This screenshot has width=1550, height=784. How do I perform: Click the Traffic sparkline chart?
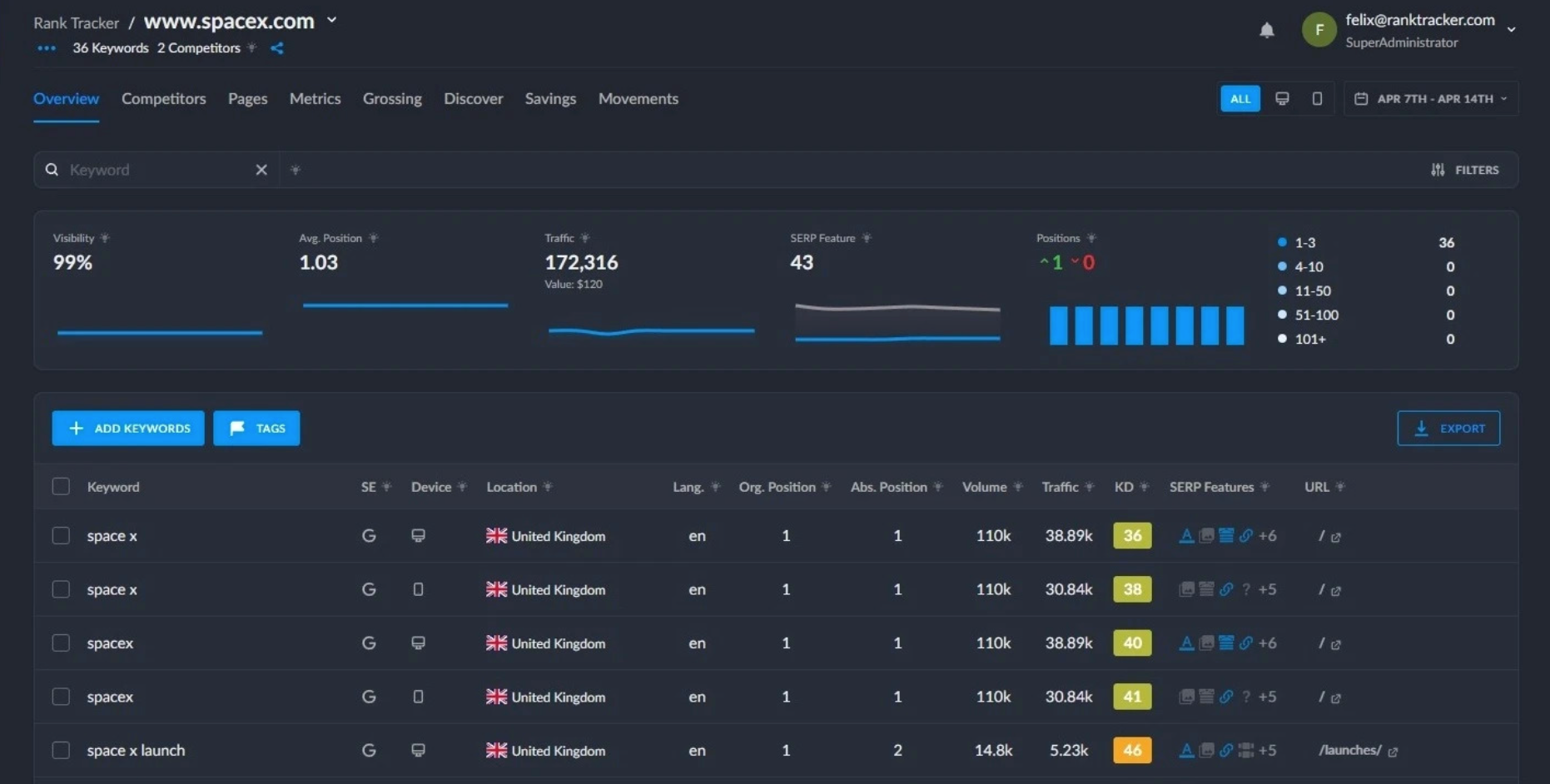(x=651, y=331)
